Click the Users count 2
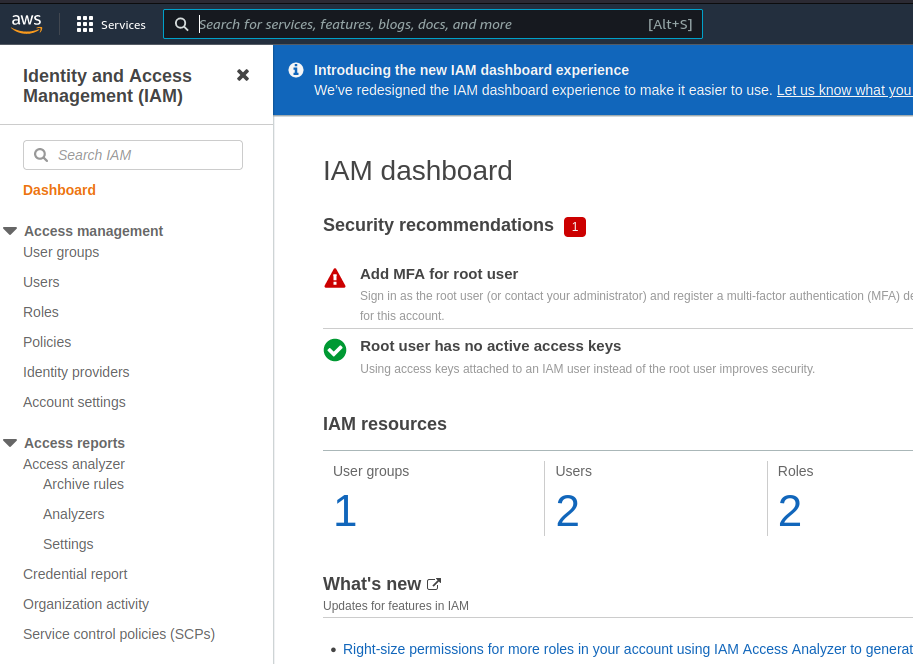913x664 pixels. click(x=568, y=511)
